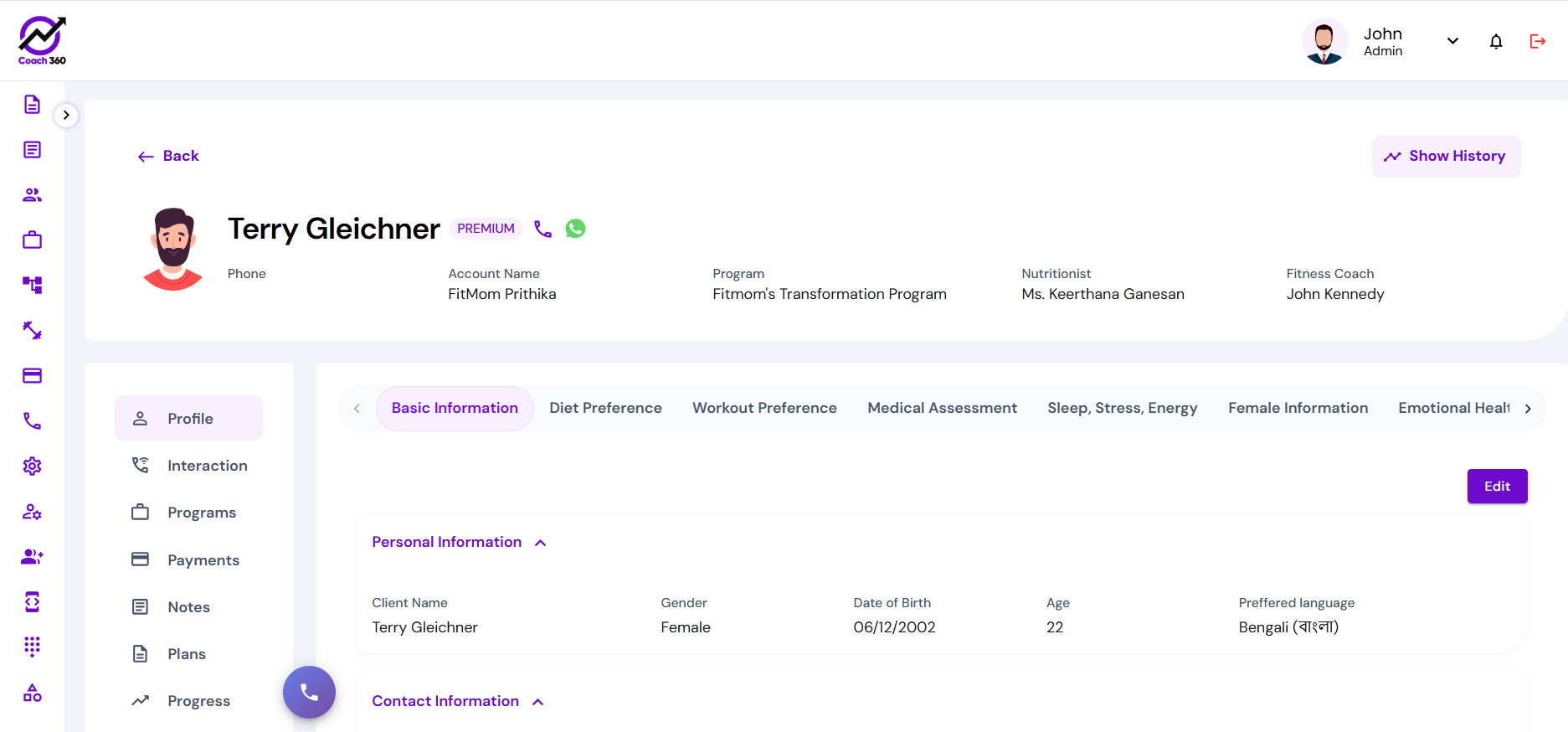Open the payments card icon in left sidebar
The width and height of the screenshot is (1568, 732).
(x=32, y=376)
